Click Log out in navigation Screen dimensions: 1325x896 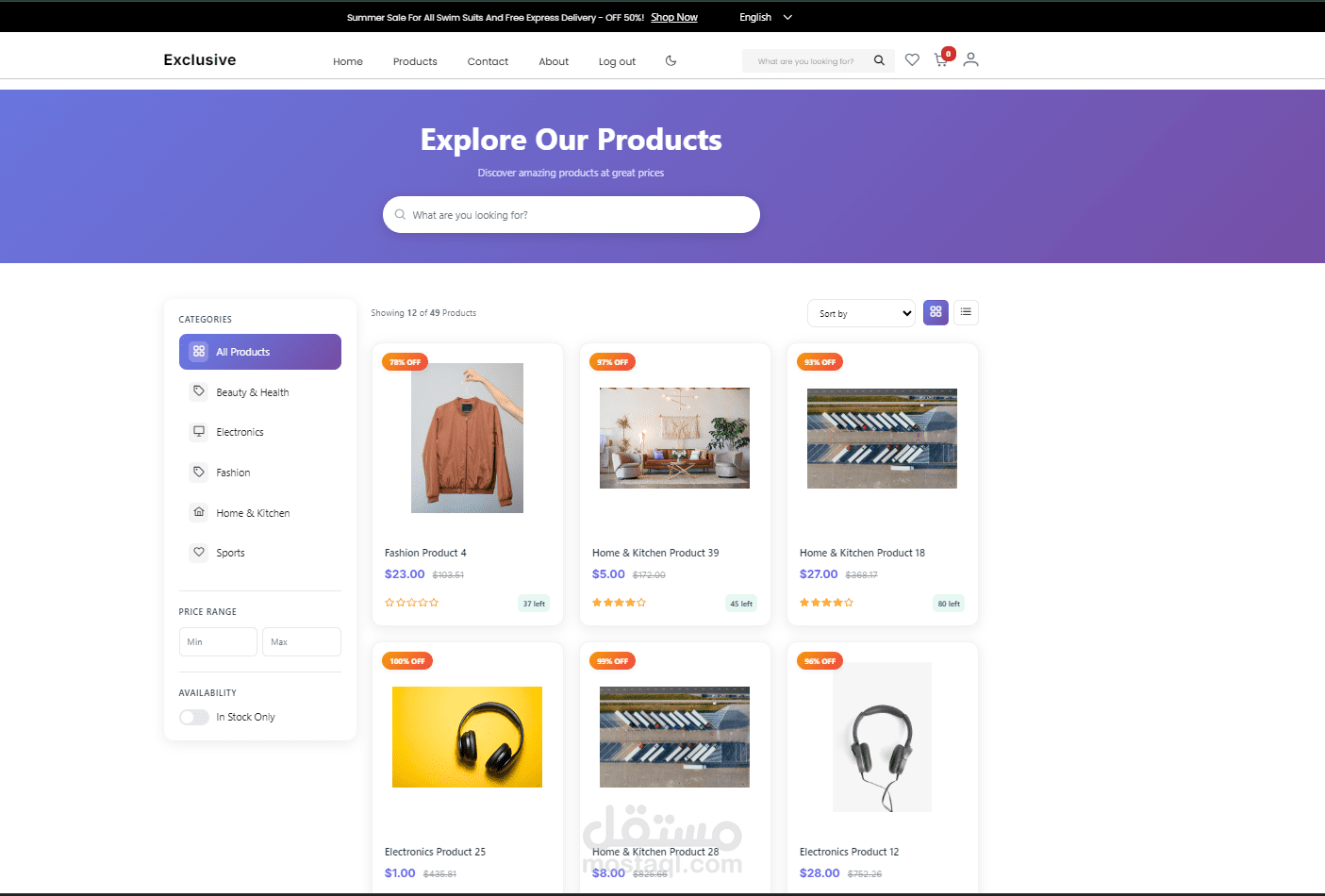(617, 61)
